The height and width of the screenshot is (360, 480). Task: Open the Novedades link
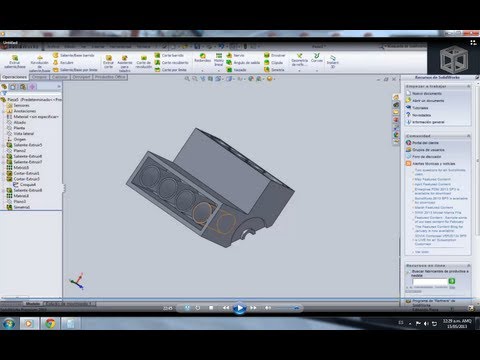click(x=421, y=115)
